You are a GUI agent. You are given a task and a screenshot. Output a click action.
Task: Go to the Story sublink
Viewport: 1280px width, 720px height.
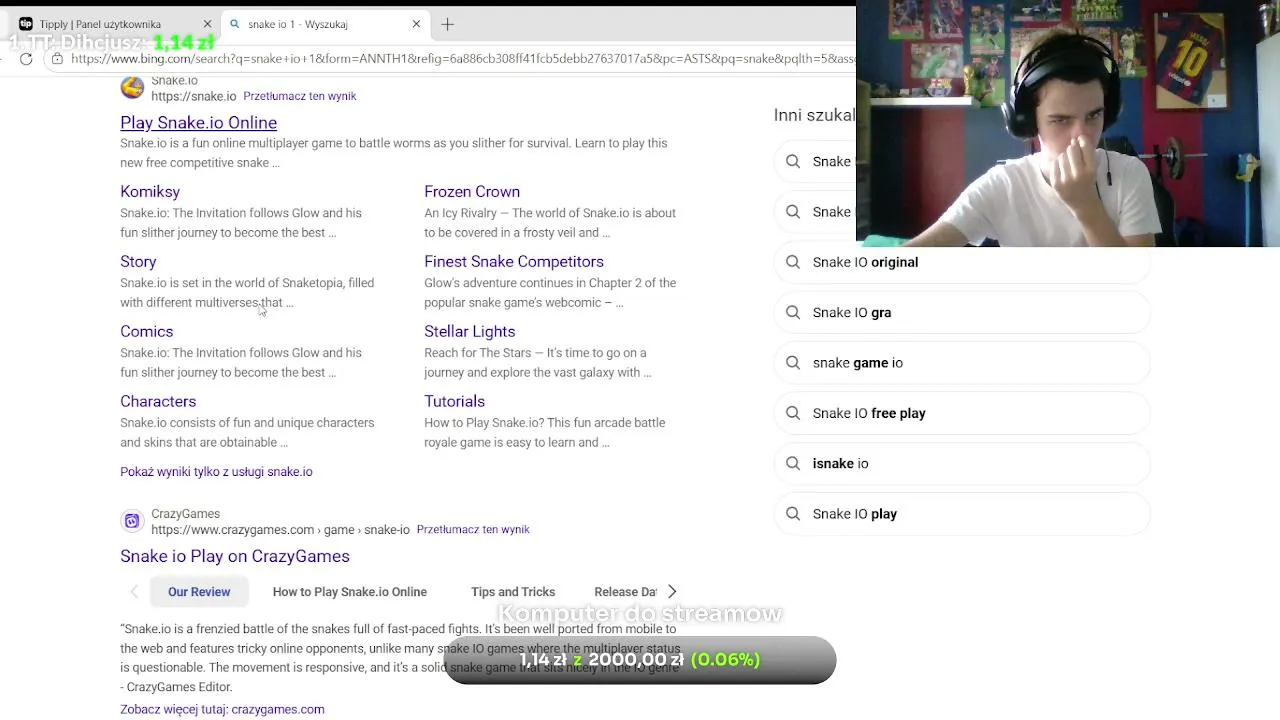point(138,261)
